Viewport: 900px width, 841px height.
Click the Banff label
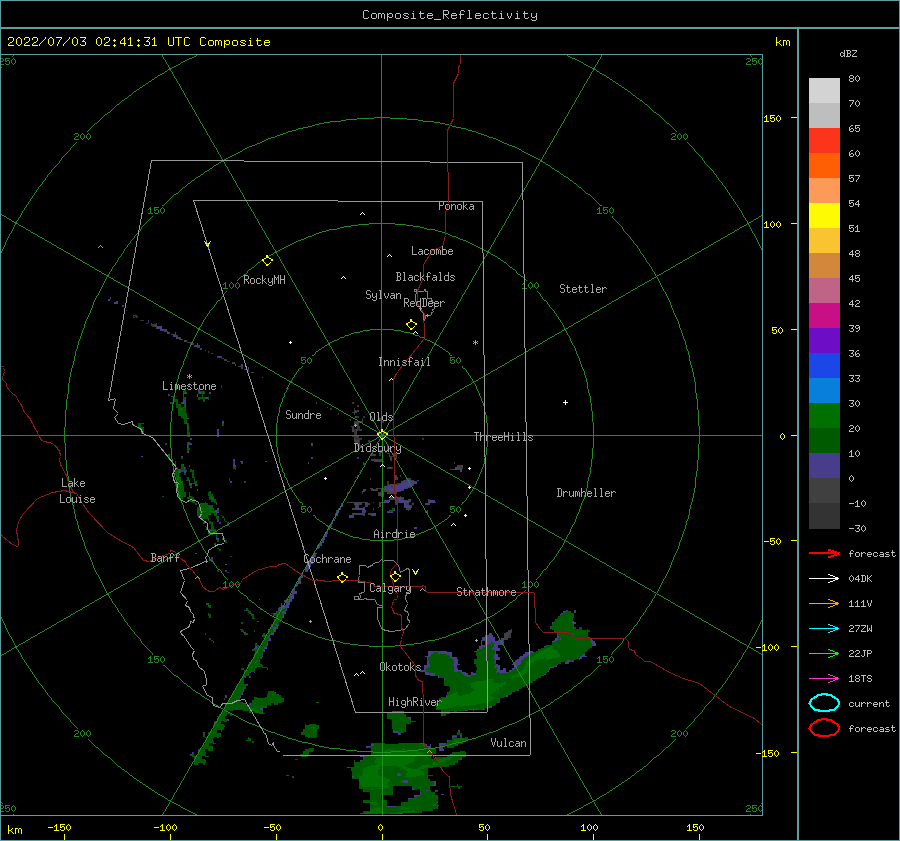pos(165,557)
